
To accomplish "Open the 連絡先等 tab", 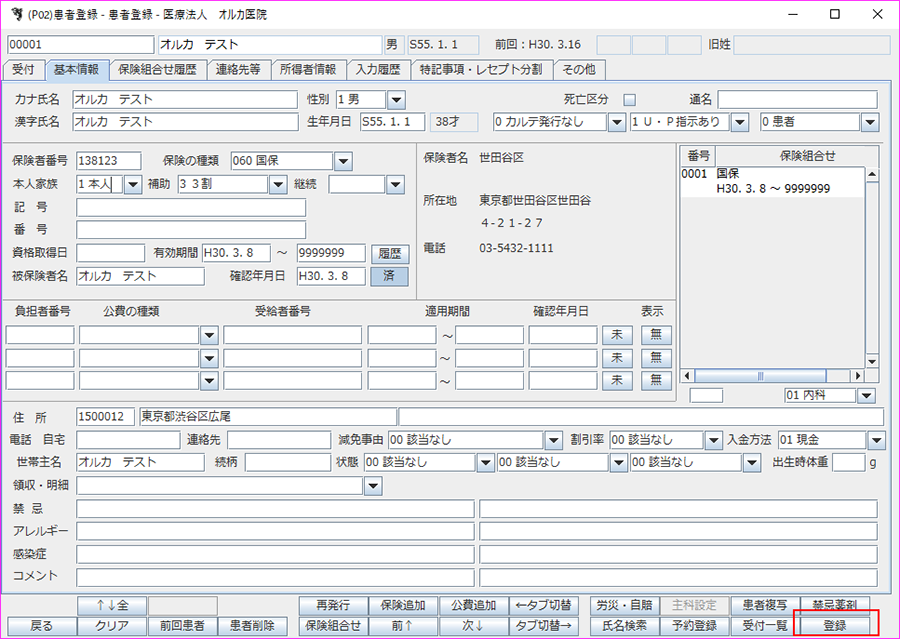I will (x=238, y=70).
